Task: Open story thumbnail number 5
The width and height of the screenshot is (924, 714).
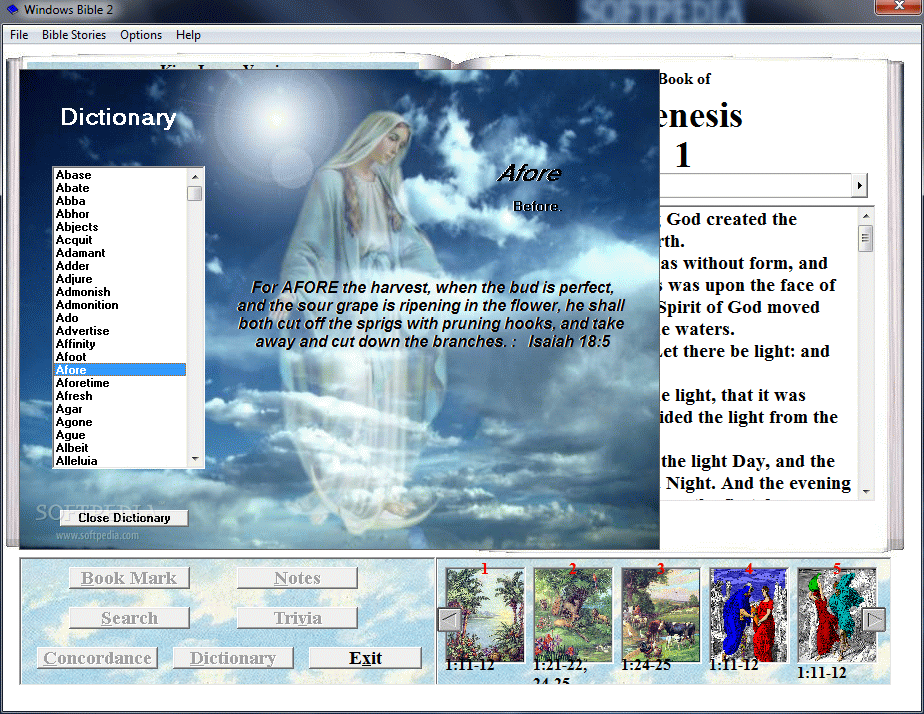Action: pyautogui.click(x=837, y=614)
